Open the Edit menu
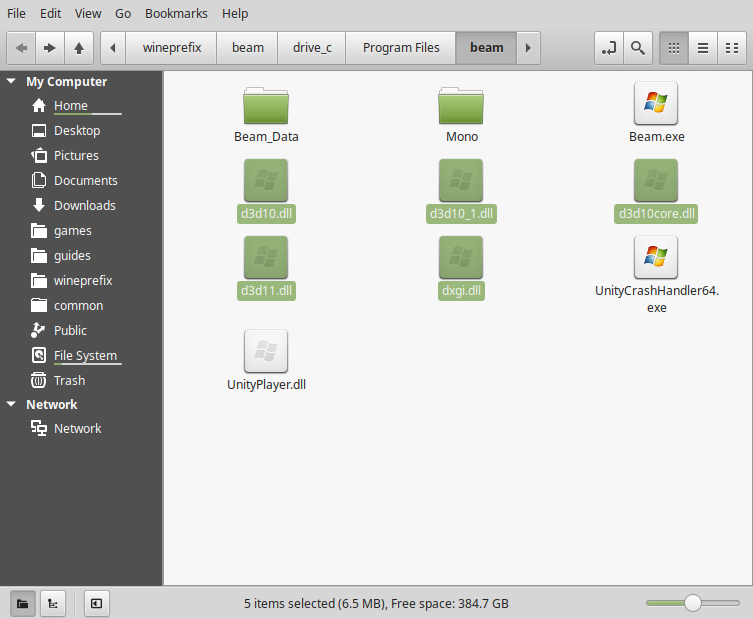753x619 pixels. pyautogui.click(x=50, y=13)
